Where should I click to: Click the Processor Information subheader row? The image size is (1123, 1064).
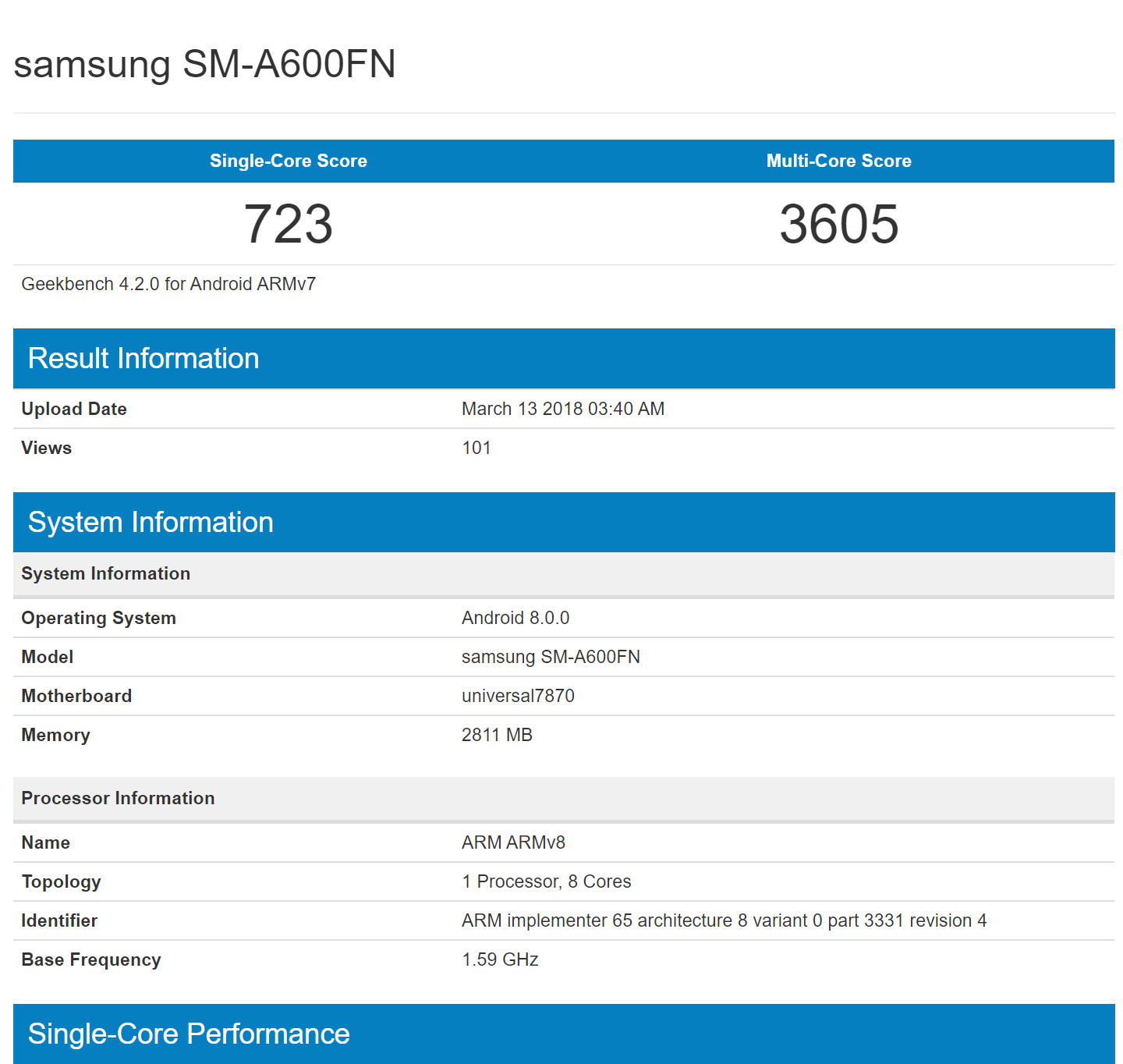point(118,798)
